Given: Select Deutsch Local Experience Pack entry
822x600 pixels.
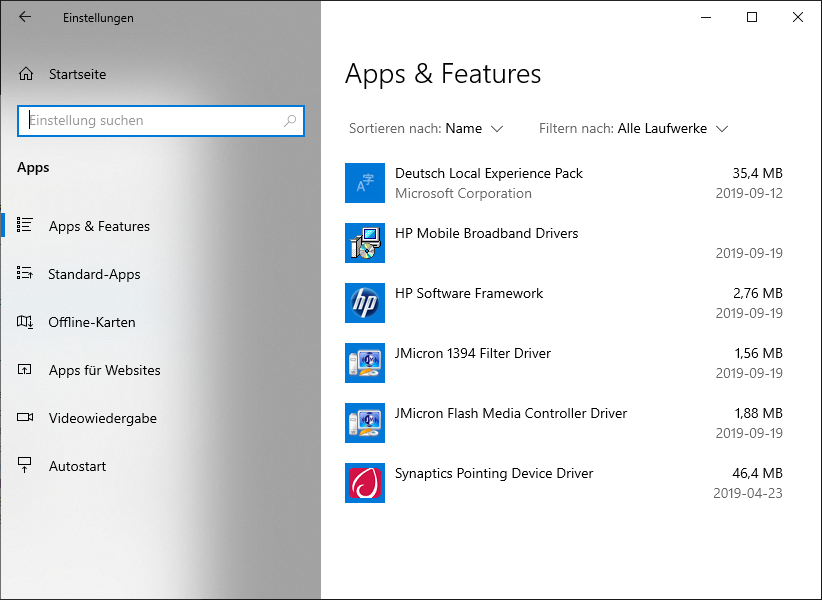Looking at the screenshot, I should (x=564, y=183).
